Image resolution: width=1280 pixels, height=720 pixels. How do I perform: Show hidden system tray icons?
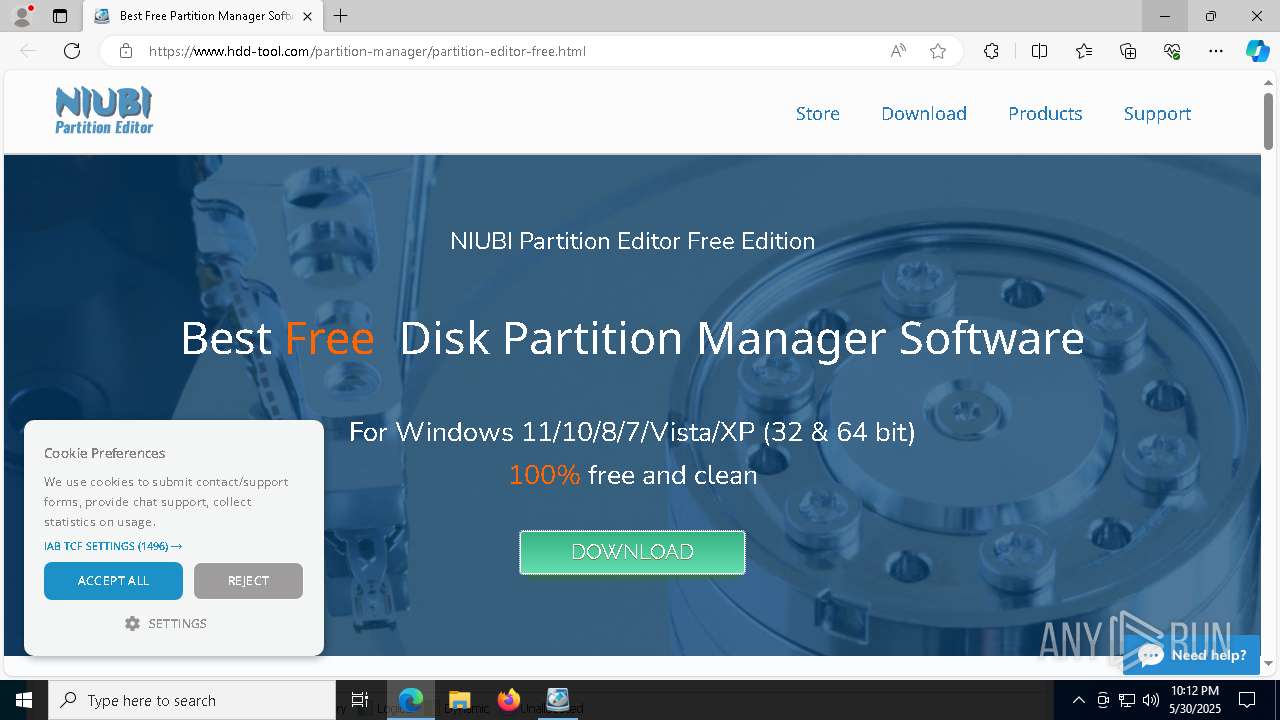[x=1078, y=700]
